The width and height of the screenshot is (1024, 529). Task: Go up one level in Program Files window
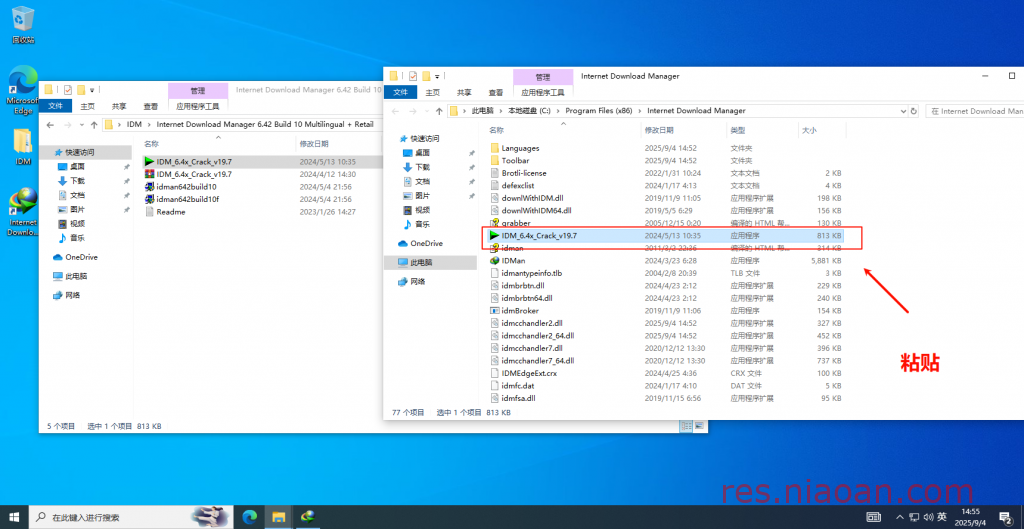pos(439,110)
